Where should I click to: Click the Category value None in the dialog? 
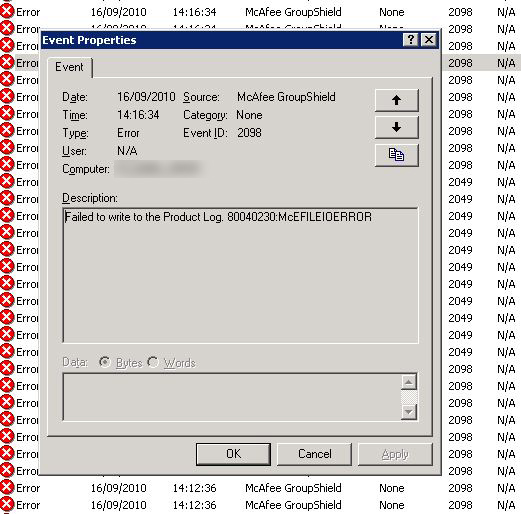pos(249,115)
